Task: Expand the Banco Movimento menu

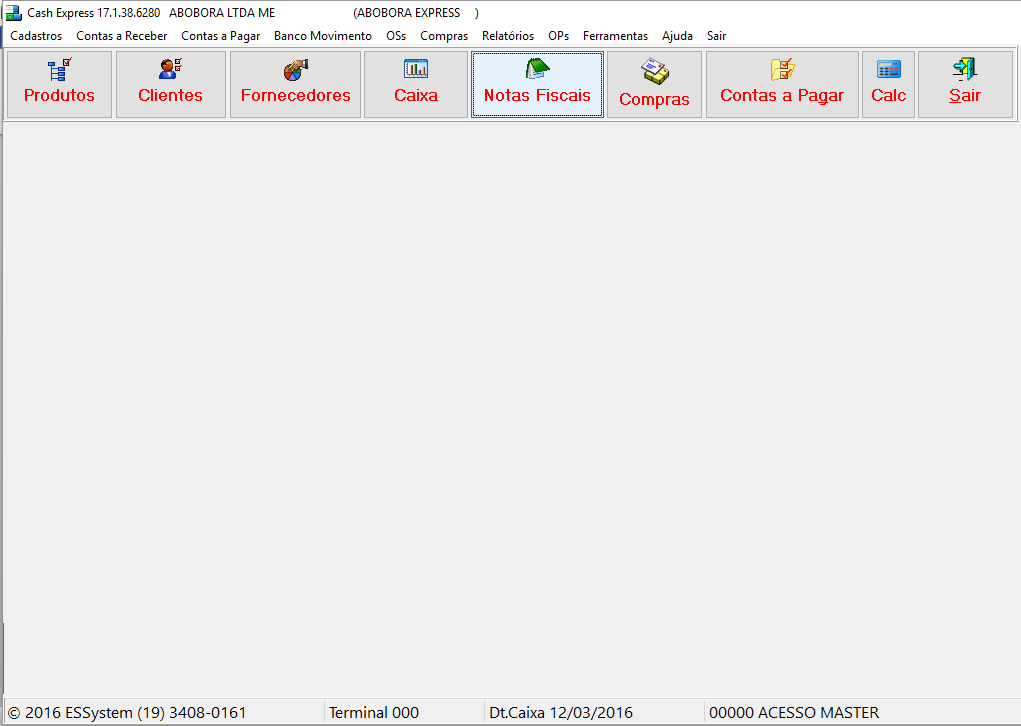Action: click(322, 36)
